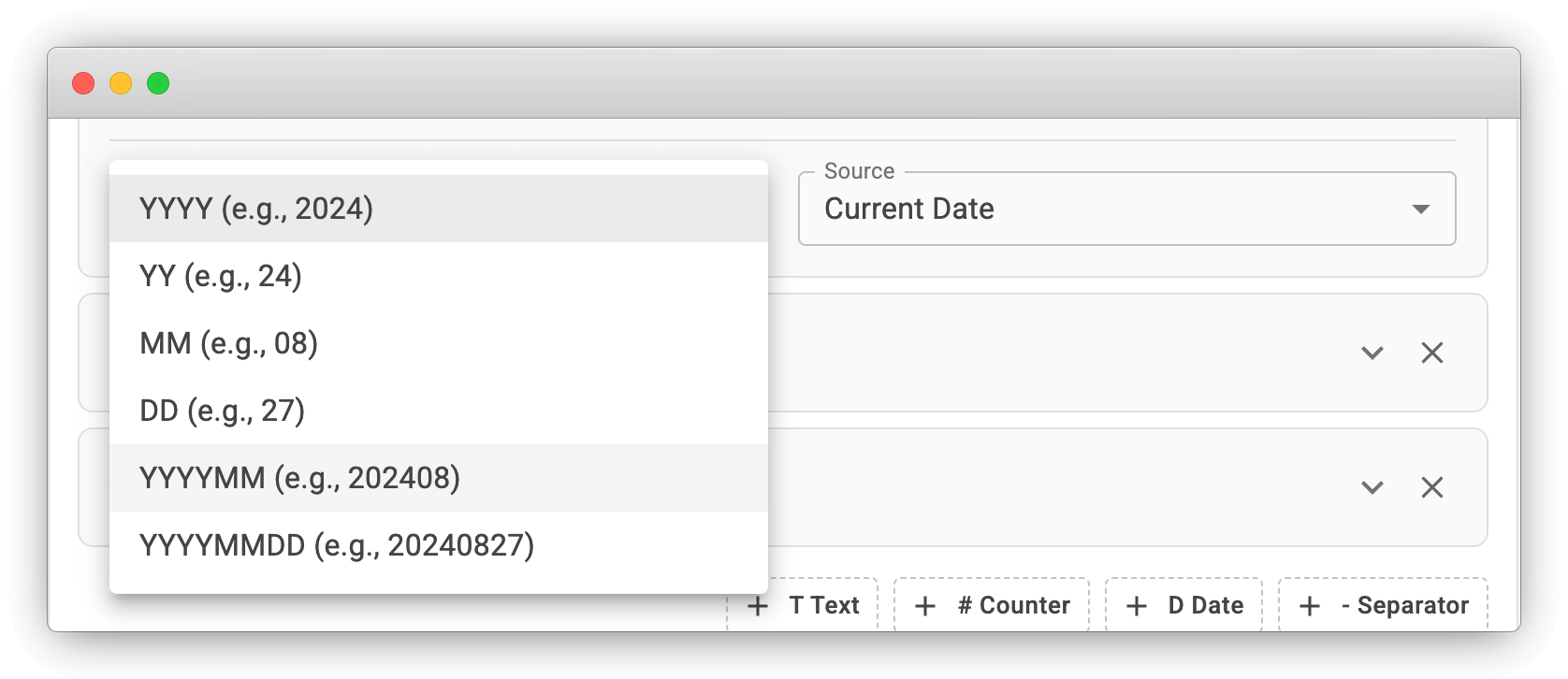Choose the YY format showing example 24
This screenshot has height=679, width=1568.
(x=221, y=276)
